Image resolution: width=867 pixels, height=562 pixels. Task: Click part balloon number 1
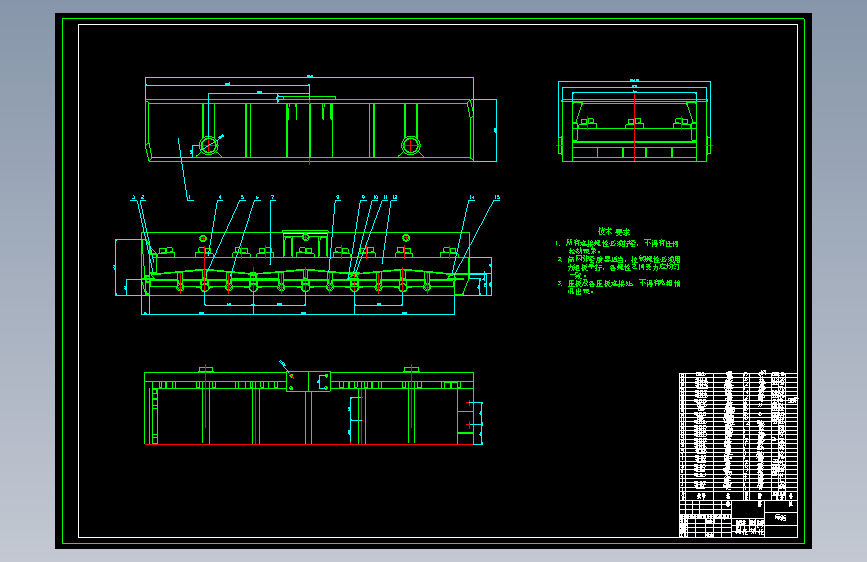click(x=190, y=197)
